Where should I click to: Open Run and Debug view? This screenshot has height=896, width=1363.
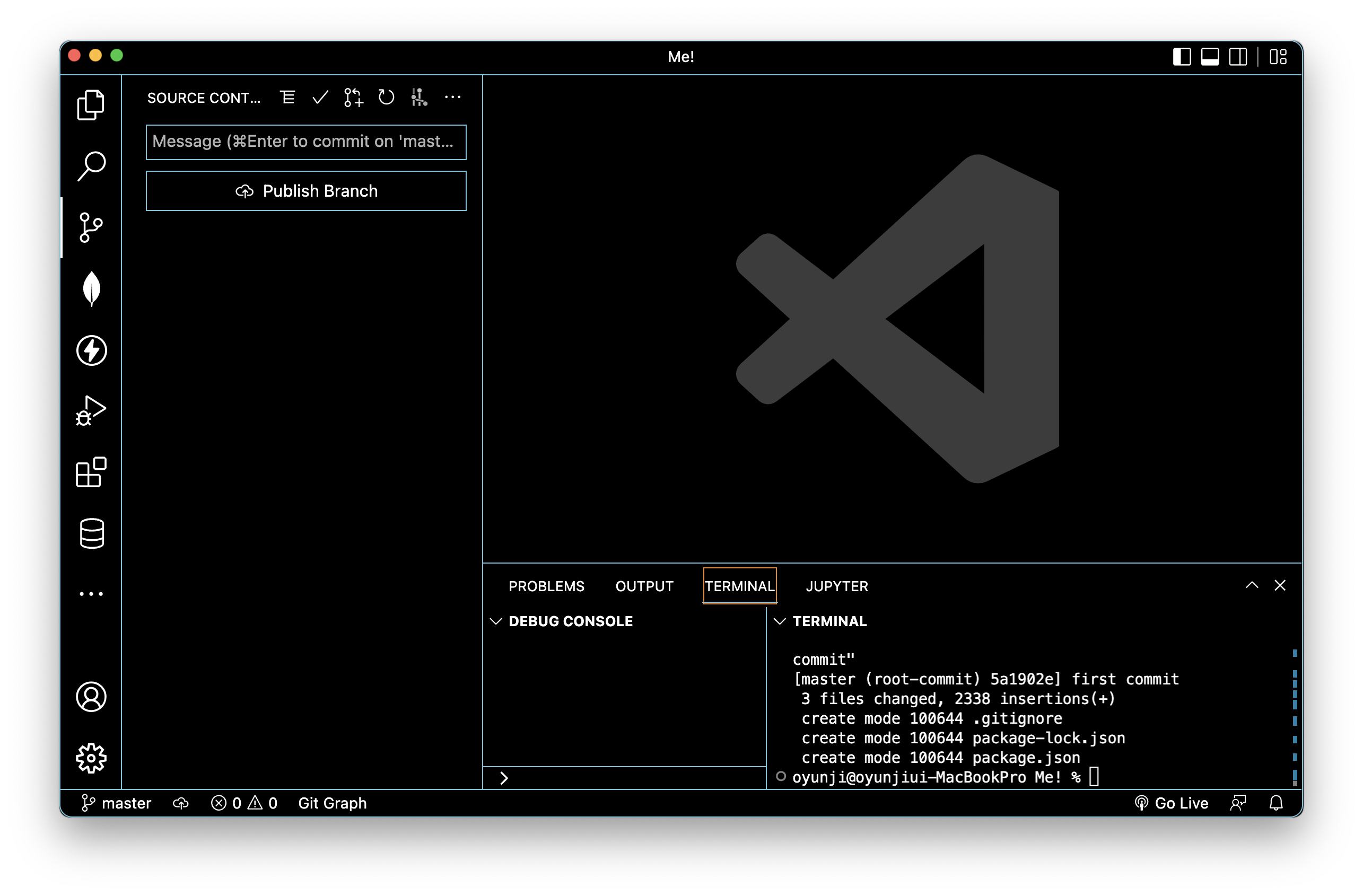click(91, 411)
